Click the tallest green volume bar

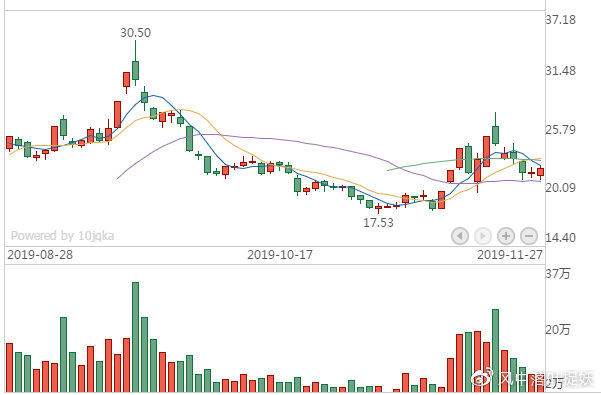click(x=135, y=337)
